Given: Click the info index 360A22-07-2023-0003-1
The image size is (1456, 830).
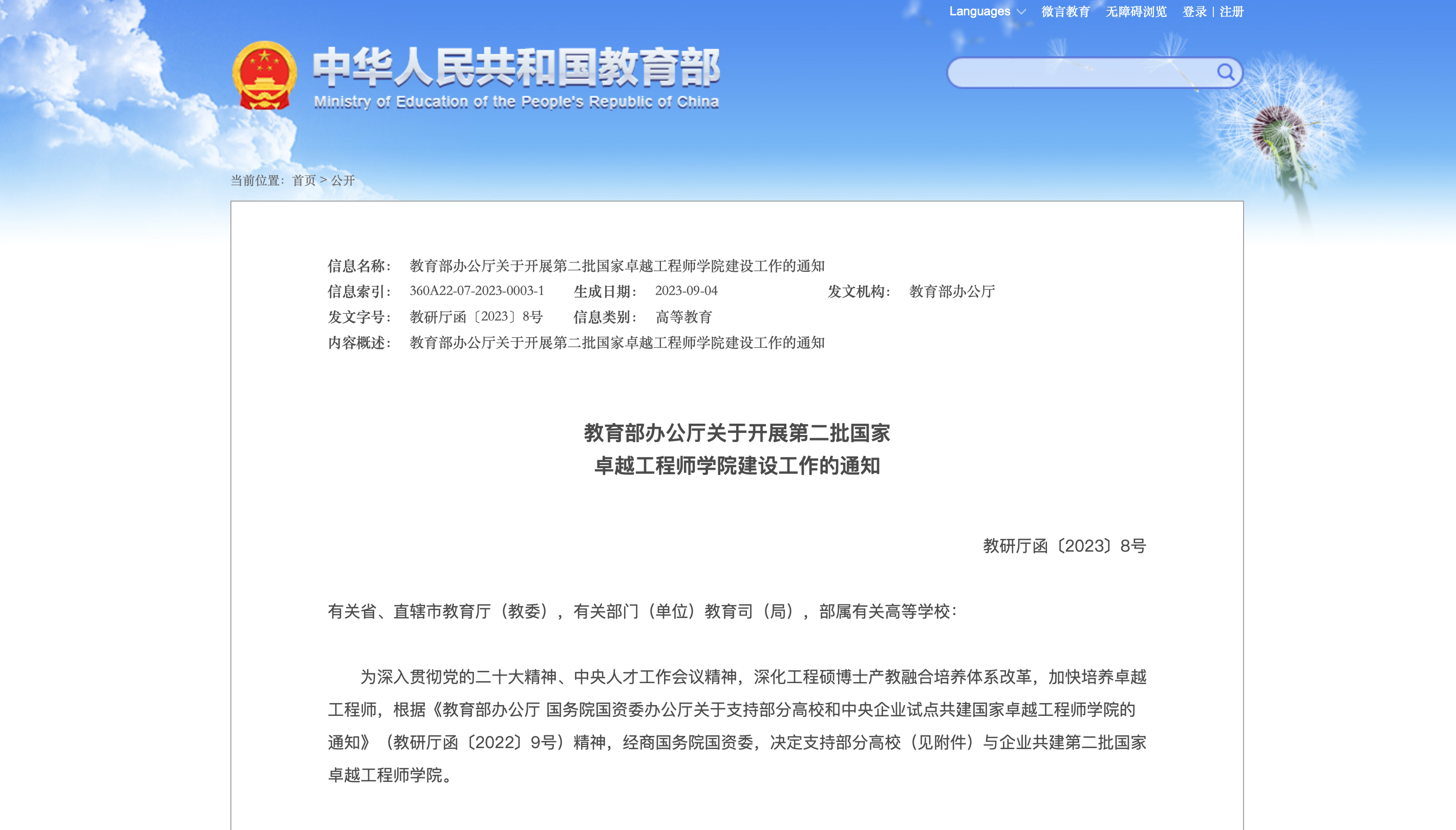Looking at the screenshot, I should (477, 291).
